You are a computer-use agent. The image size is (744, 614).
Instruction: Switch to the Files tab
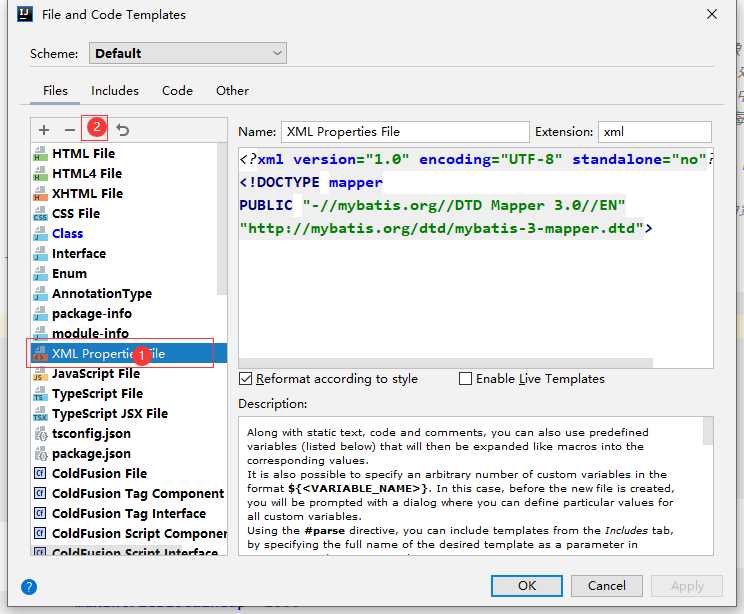tap(55, 91)
